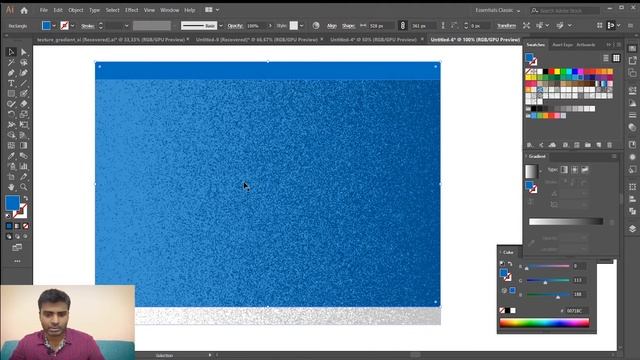Swap fill and stroke arrow icon
Image resolution: width=640 pixels, height=360 pixels.
[25, 198]
